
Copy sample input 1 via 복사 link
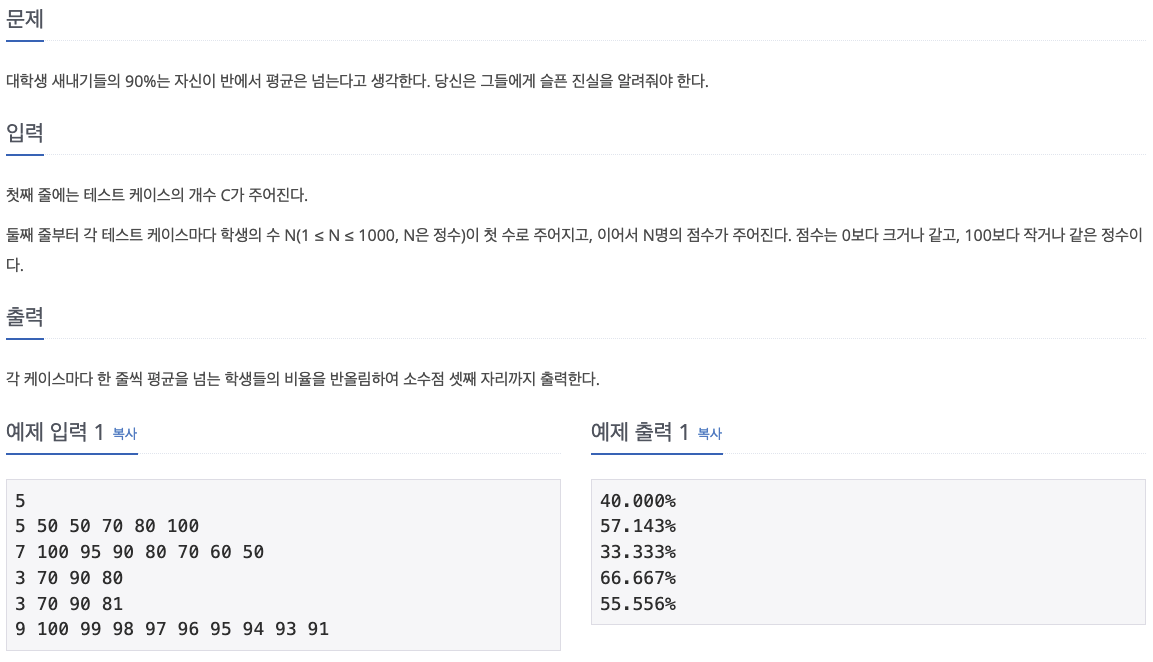tap(125, 434)
